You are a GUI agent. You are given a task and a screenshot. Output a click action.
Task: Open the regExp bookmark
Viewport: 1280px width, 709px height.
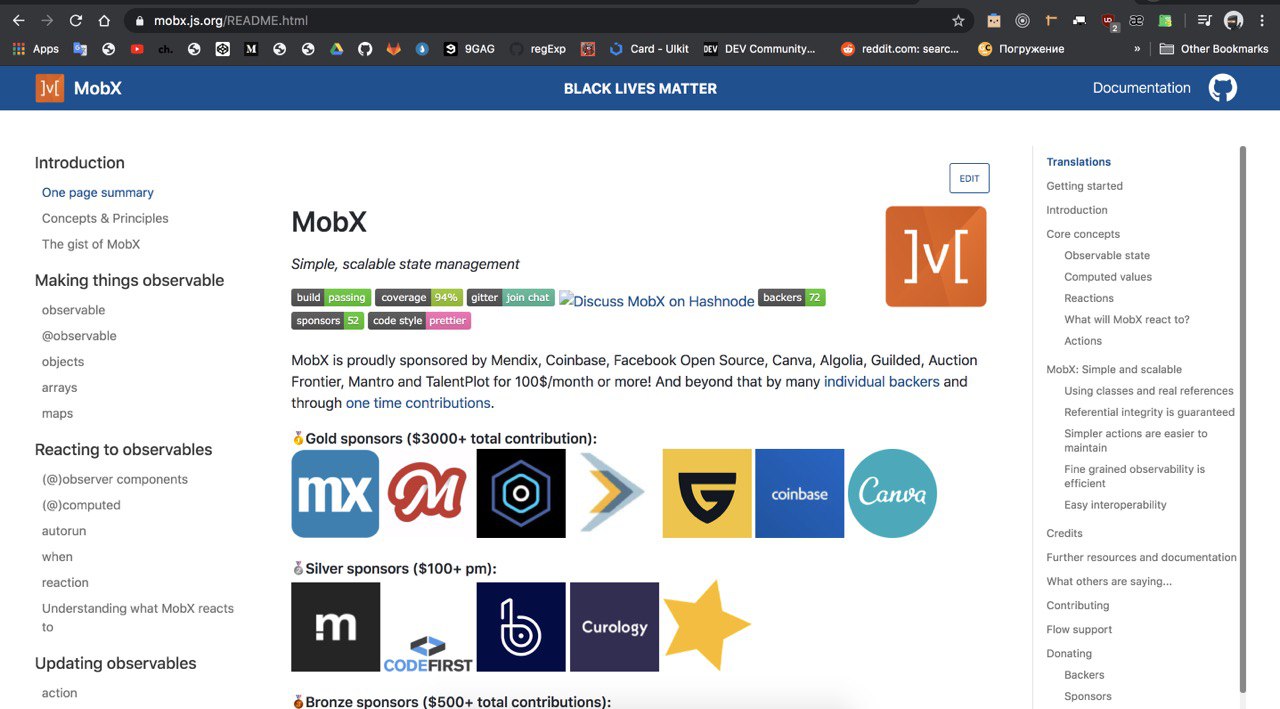coord(537,48)
